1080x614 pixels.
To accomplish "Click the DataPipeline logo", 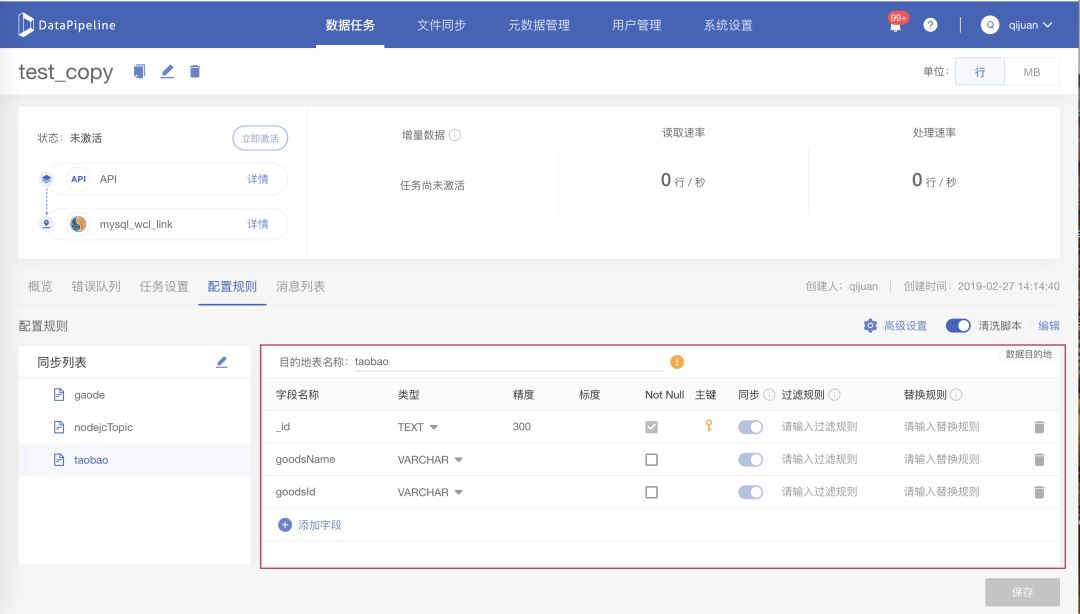I will (x=67, y=25).
